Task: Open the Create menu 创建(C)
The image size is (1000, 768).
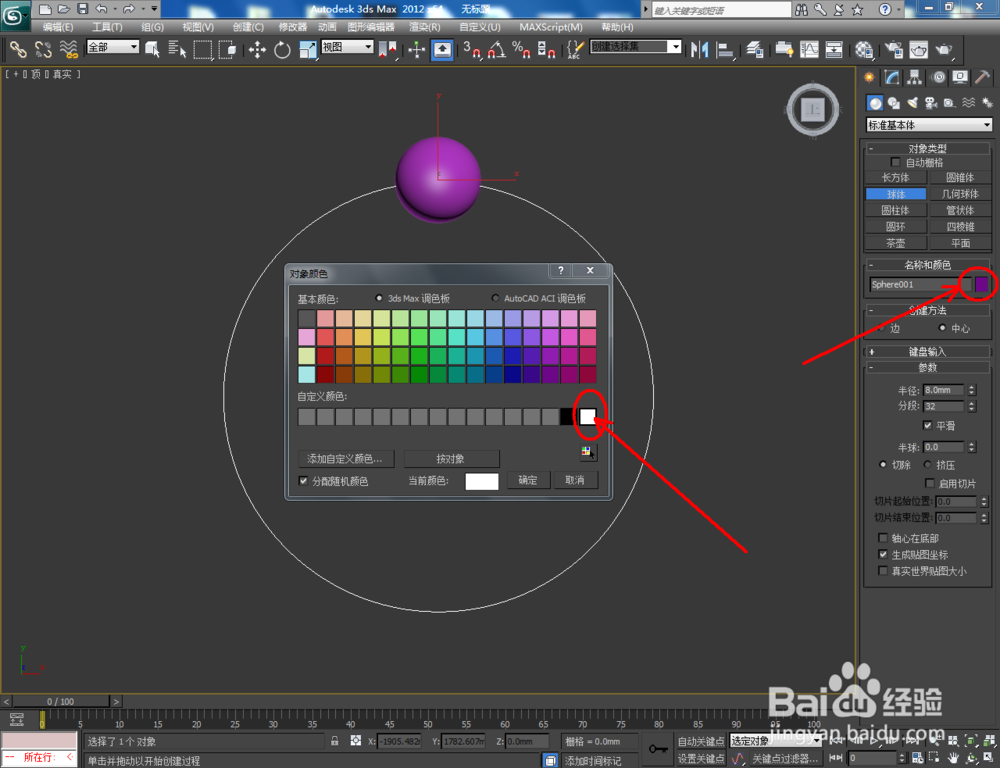Action: [248, 27]
